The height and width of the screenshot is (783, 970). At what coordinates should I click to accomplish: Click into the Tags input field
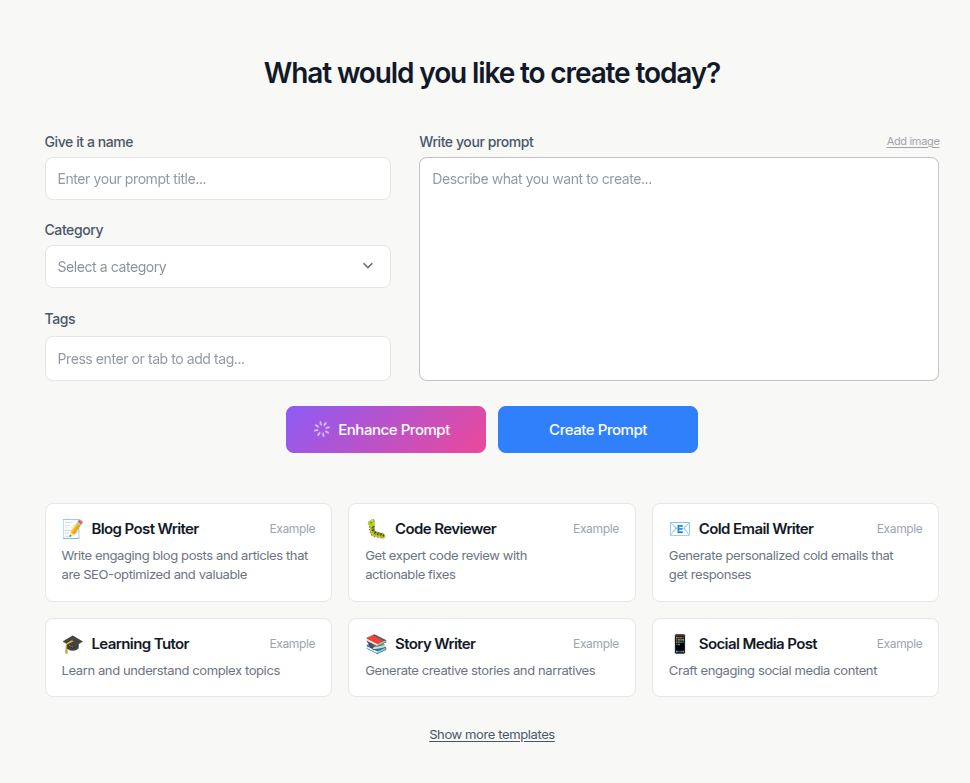point(217,359)
